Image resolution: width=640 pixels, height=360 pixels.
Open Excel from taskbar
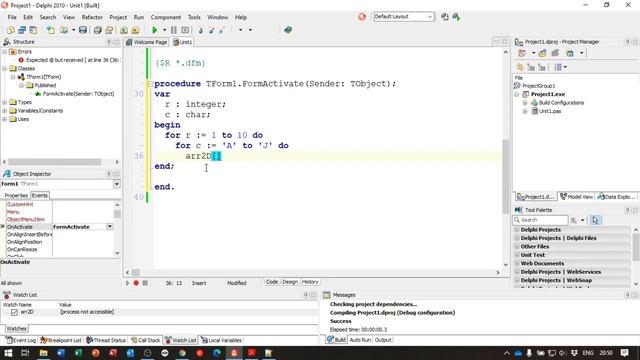click(x=78, y=353)
